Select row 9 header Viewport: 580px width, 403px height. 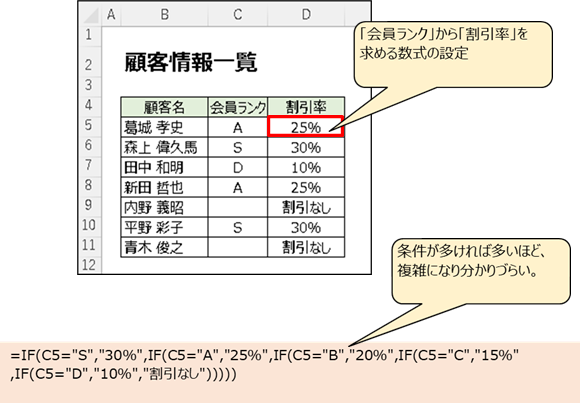[89, 205]
